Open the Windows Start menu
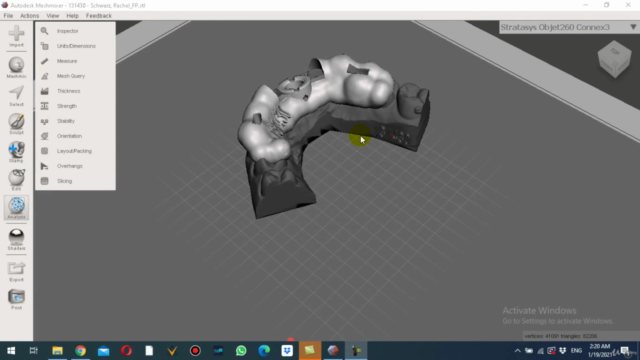Viewport: 640px width, 360px height. click(x=11, y=351)
